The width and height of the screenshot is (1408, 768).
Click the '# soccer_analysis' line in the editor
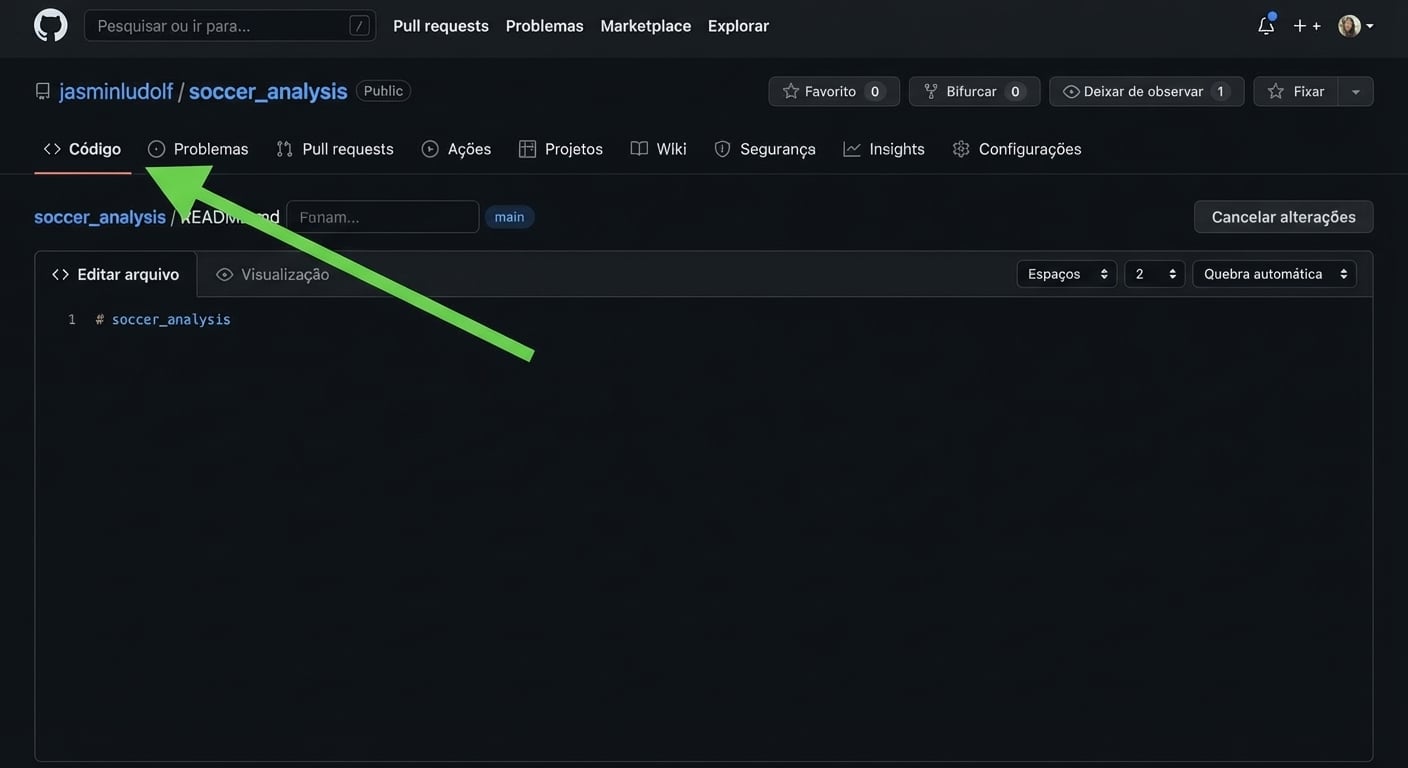164,320
